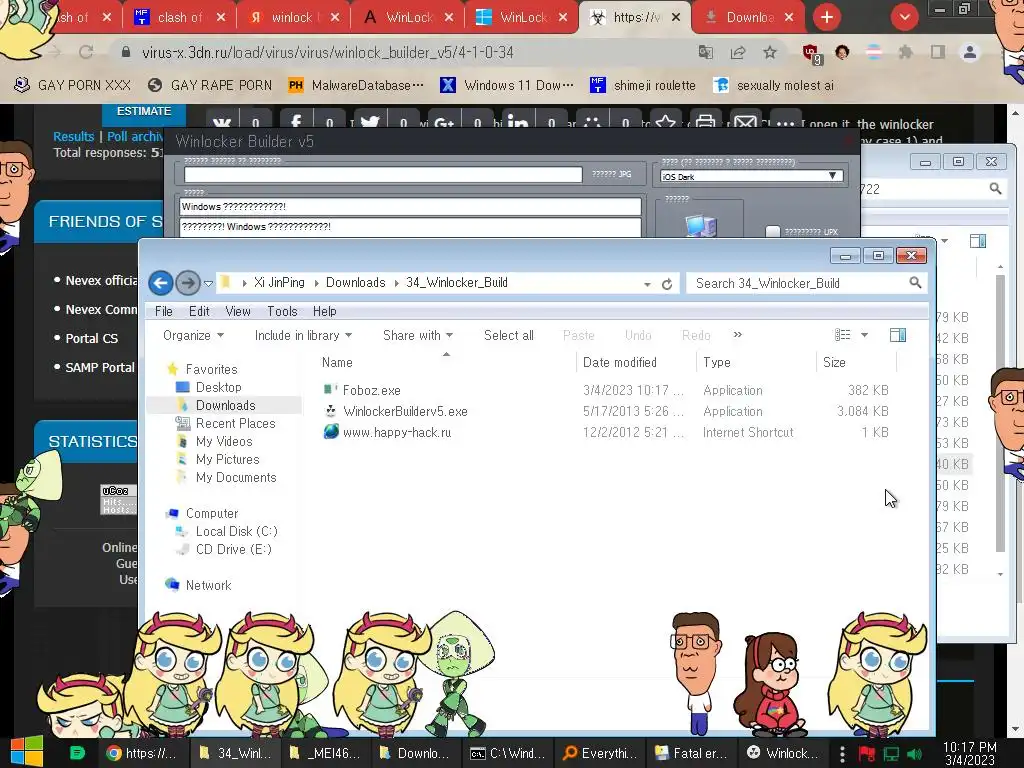Open the tab search dropdown in browser
The image size is (1024, 768).
[904, 18]
